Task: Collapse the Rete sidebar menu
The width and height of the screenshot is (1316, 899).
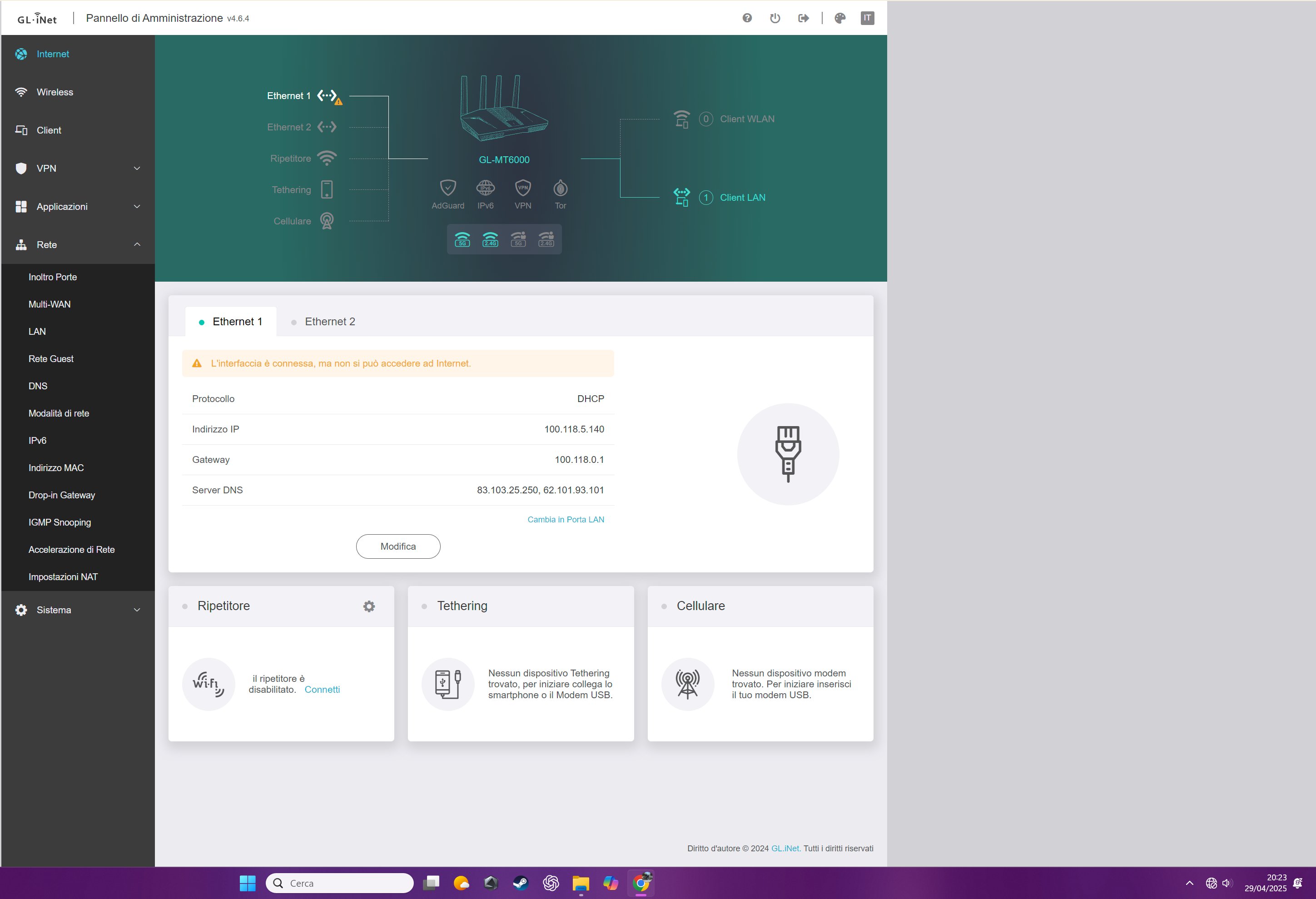Action: [x=78, y=244]
